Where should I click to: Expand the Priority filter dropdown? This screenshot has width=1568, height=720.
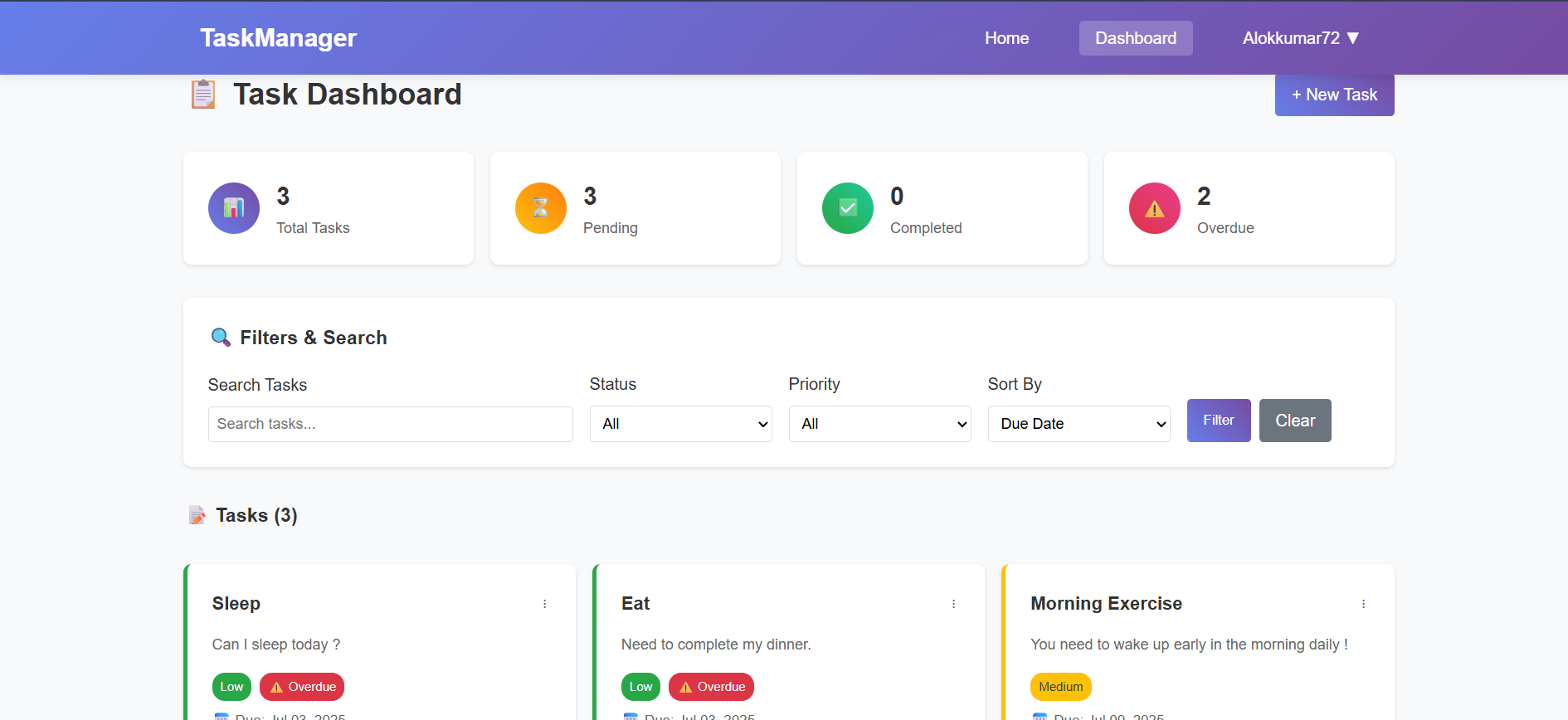pos(879,424)
